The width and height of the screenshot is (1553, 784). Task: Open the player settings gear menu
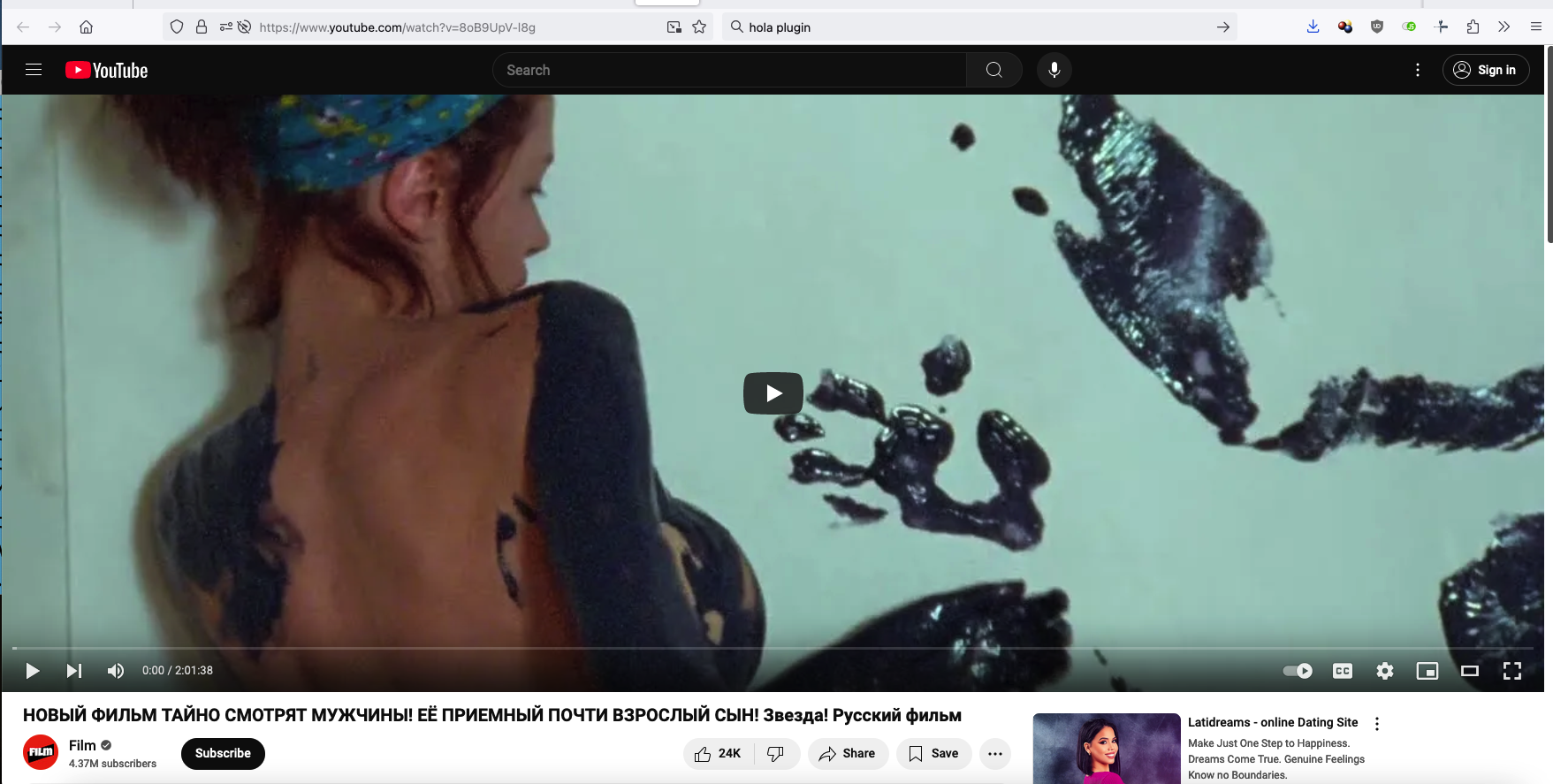[x=1385, y=671]
